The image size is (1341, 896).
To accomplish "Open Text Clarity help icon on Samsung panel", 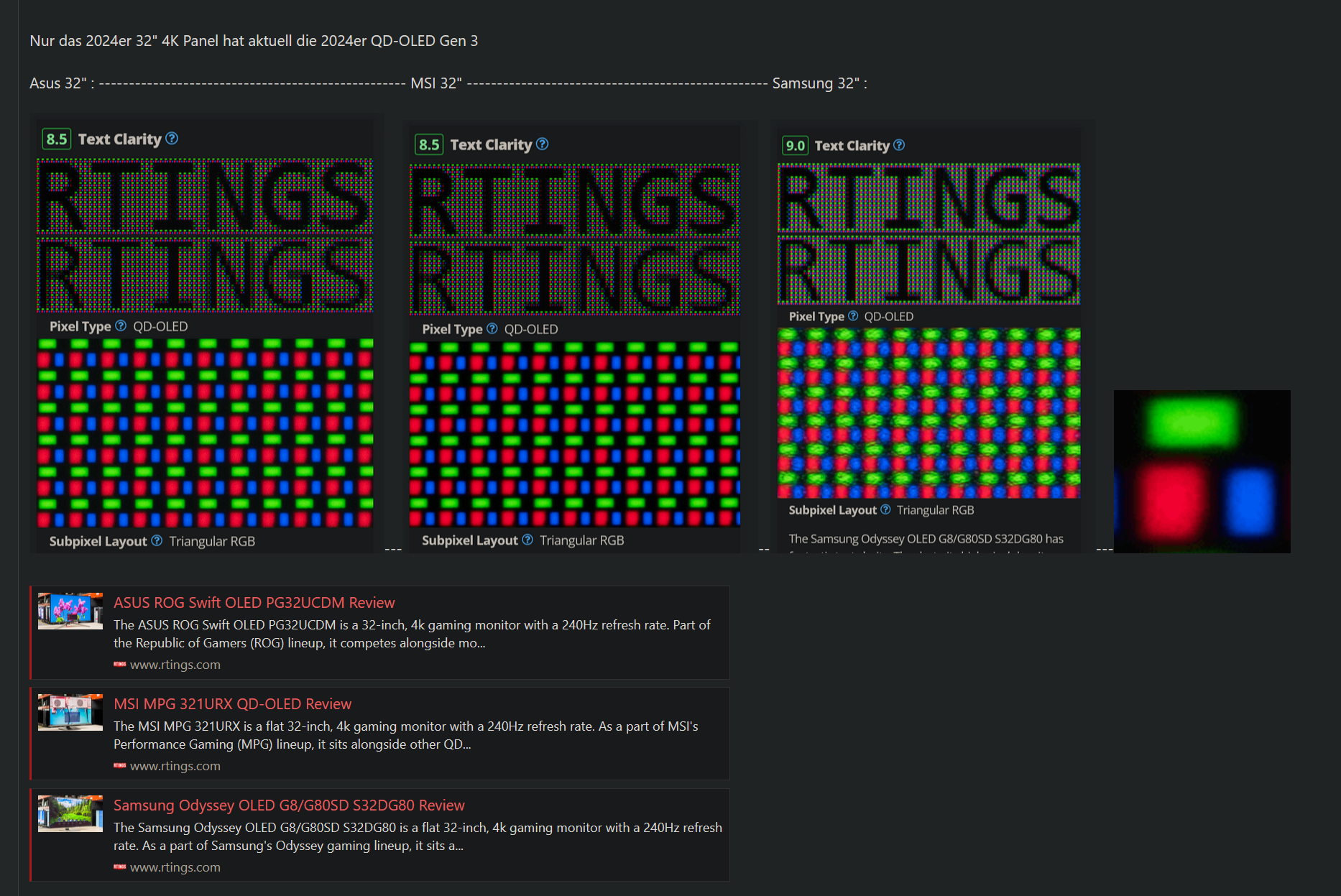I will pos(898,145).
